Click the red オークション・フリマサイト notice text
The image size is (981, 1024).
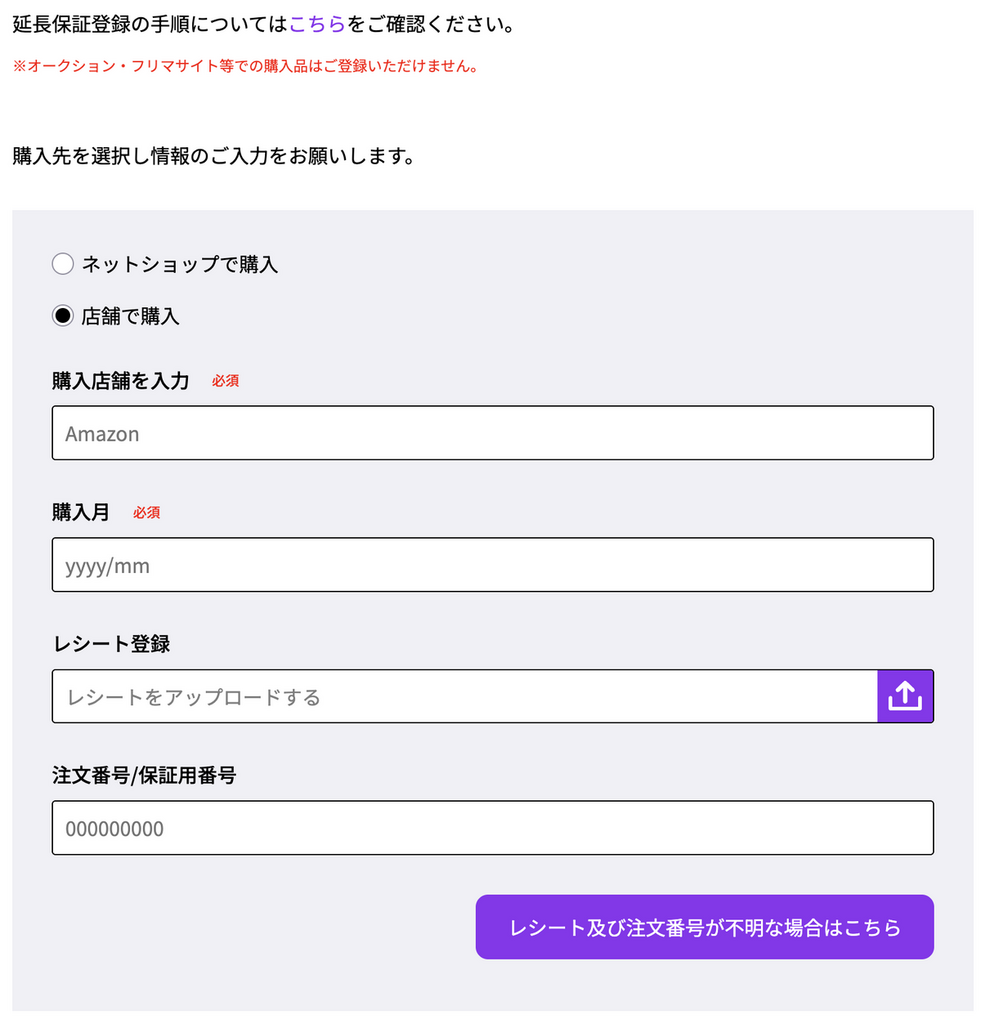click(245, 67)
